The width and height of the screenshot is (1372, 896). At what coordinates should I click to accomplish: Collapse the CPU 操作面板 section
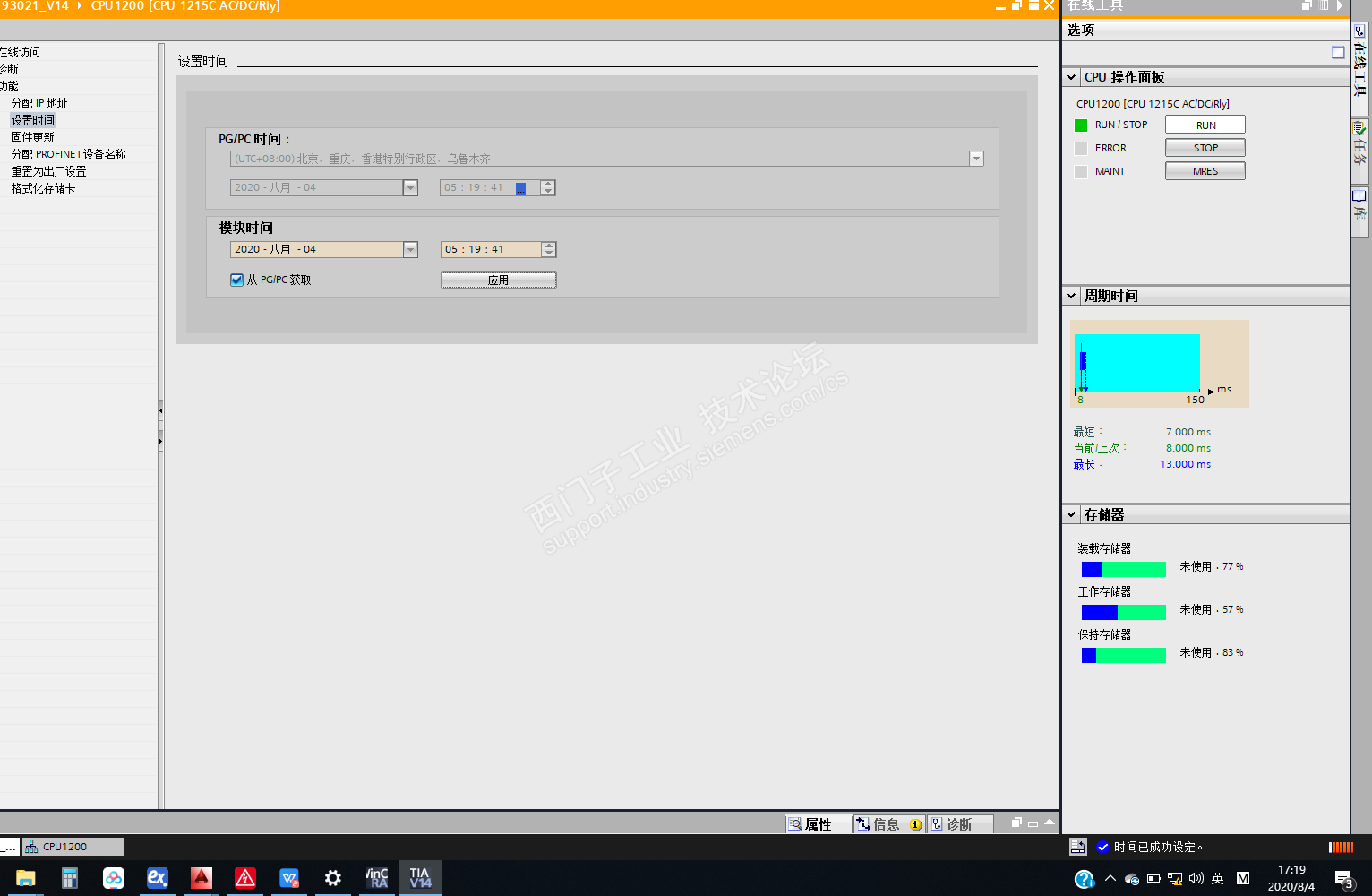tap(1071, 77)
